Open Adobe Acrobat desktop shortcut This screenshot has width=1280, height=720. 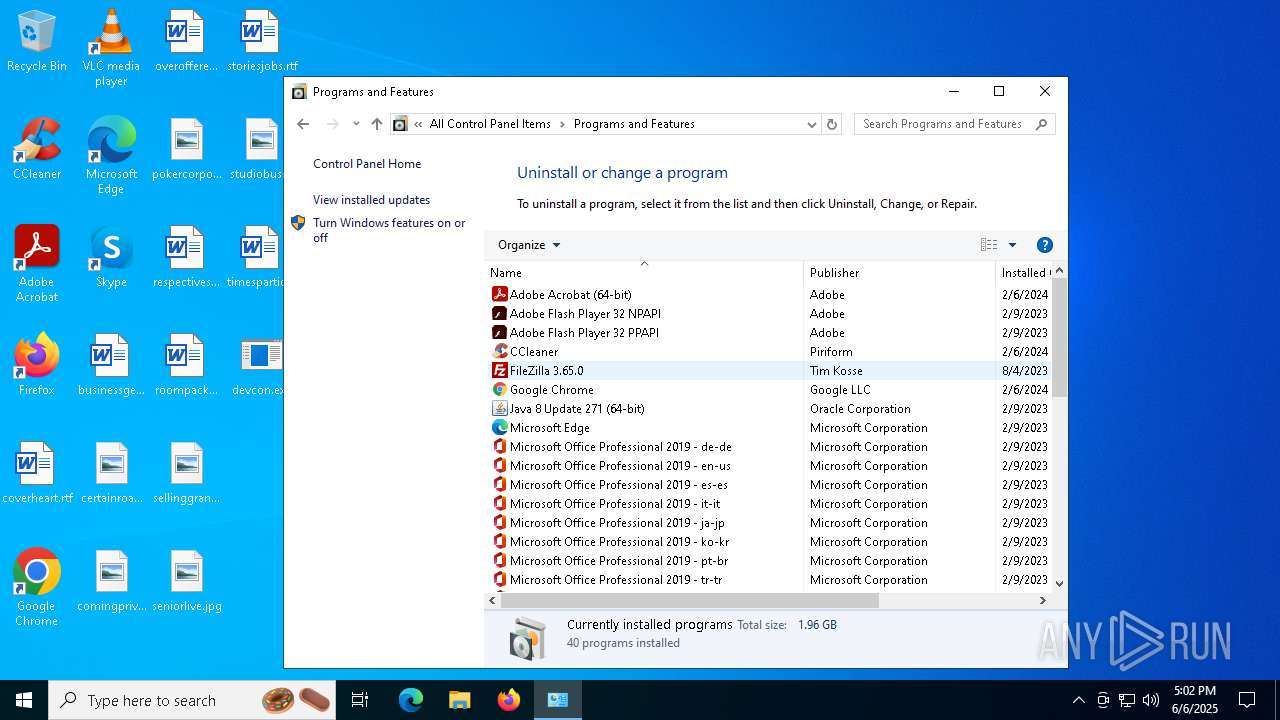tap(37, 264)
